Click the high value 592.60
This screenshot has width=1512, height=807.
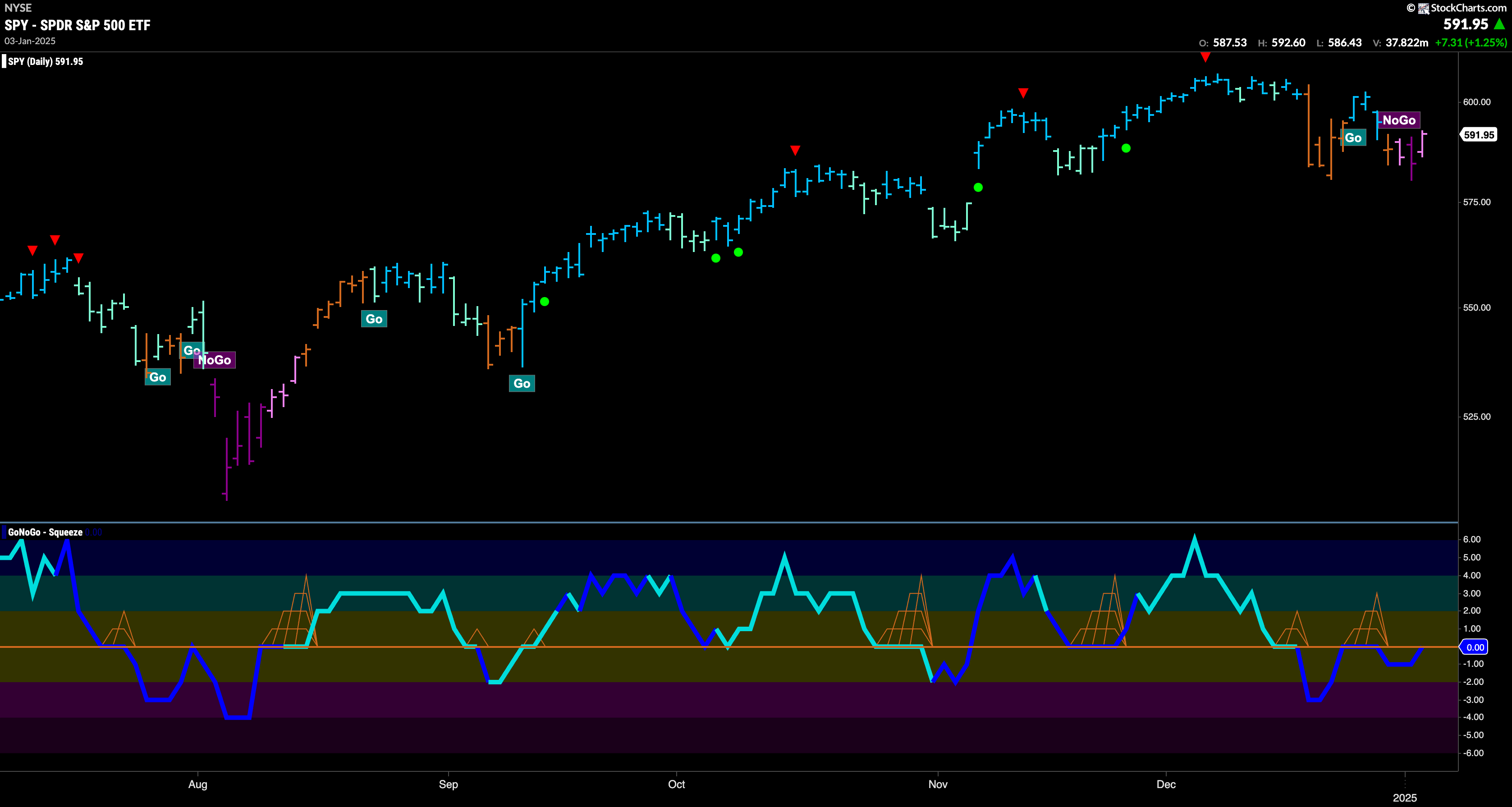[x=1288, y=43]
